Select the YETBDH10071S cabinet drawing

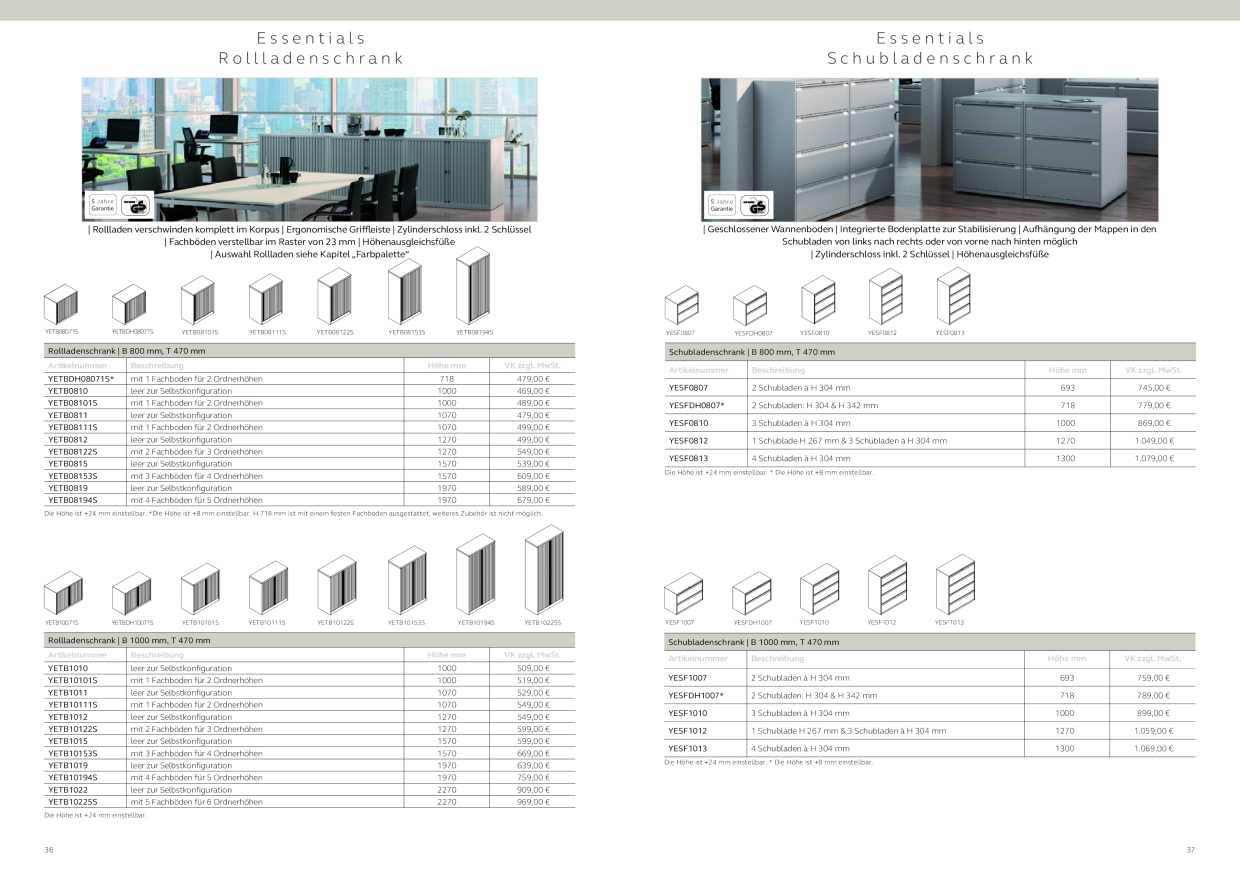click(131, 593)
